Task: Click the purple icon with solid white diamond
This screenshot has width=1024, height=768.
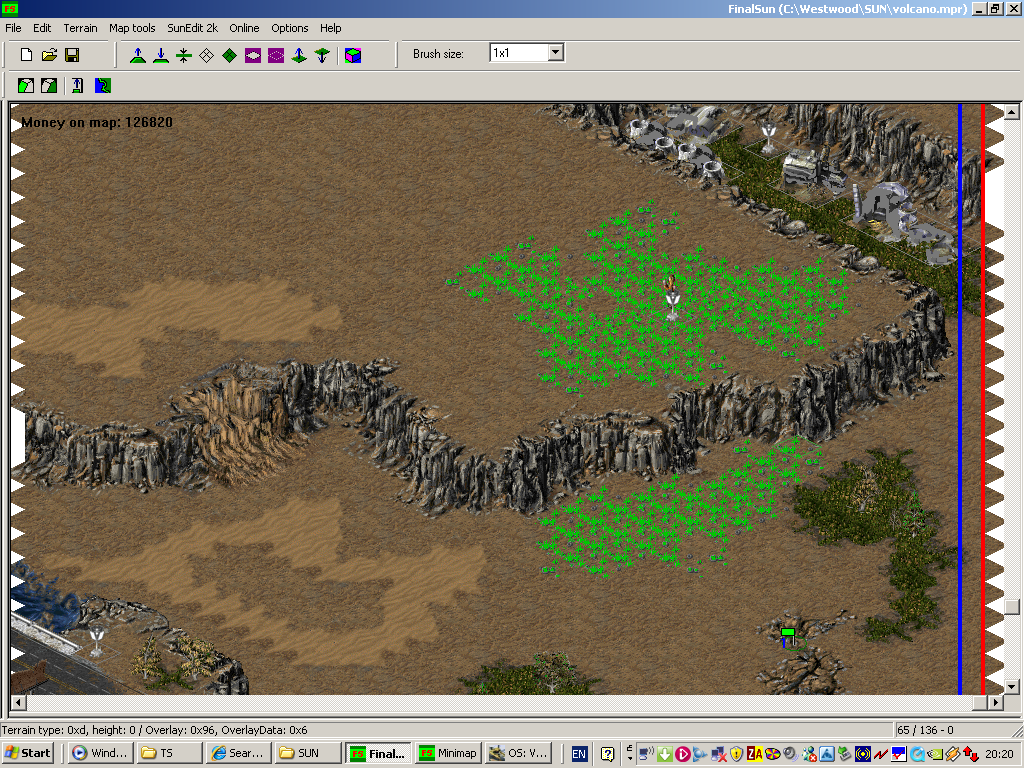Action: pos(253,56)
